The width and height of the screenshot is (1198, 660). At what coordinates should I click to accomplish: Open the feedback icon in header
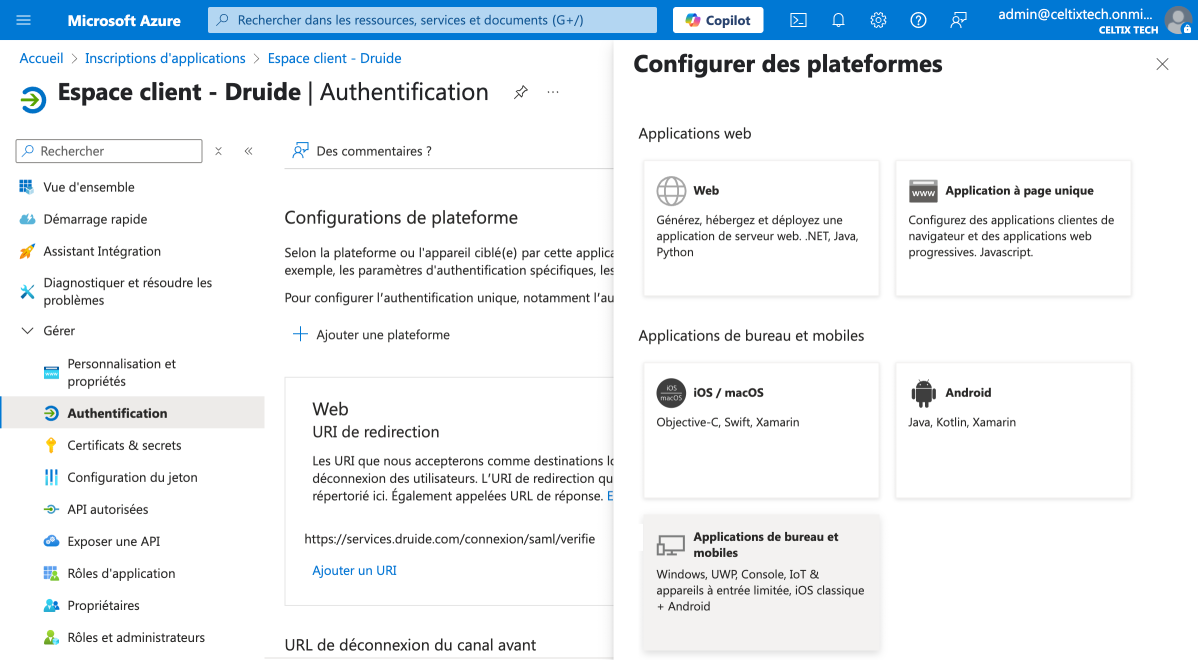958,20
